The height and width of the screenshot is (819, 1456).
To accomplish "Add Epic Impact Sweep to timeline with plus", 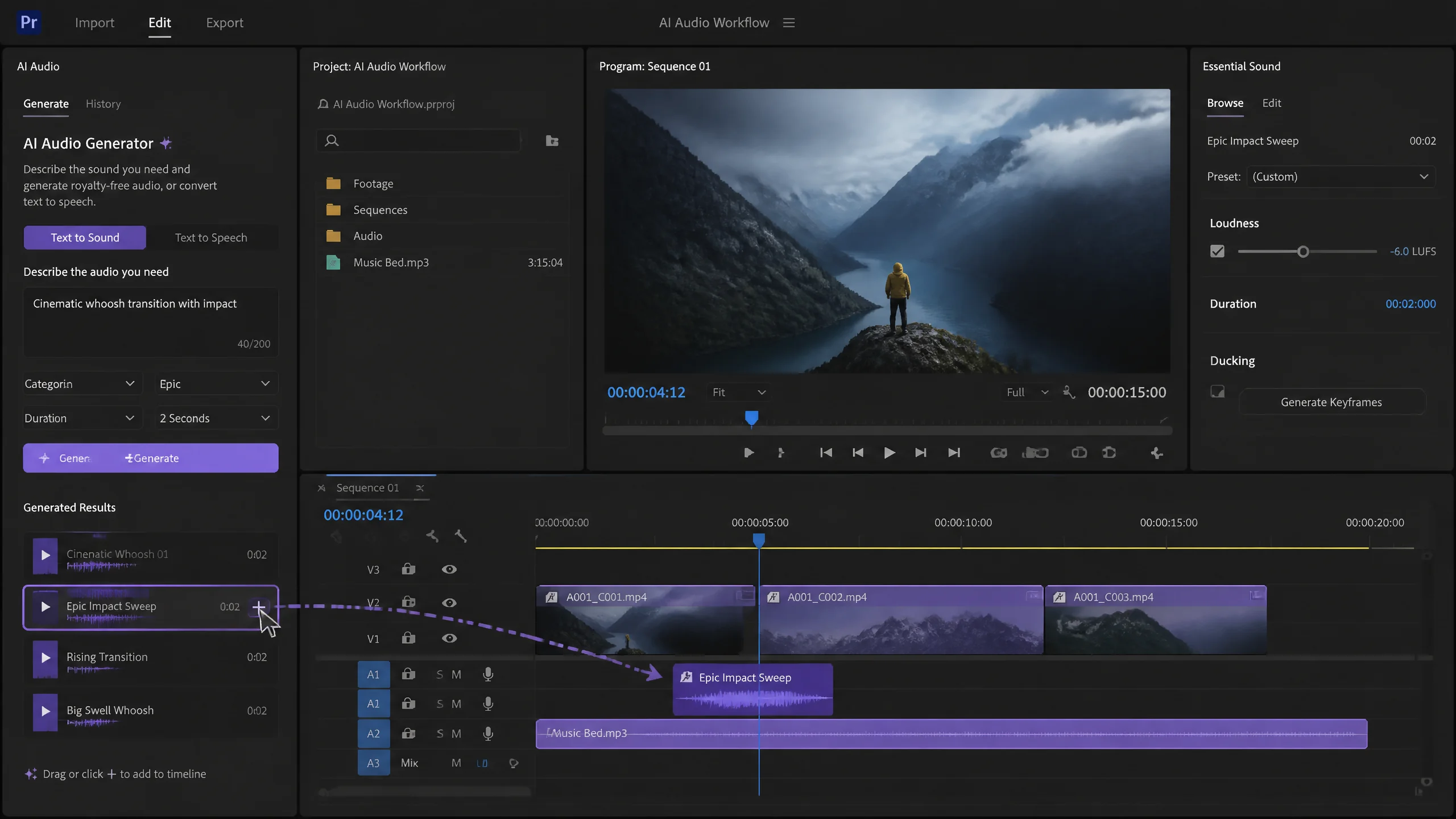I will [x=258, y=607].
